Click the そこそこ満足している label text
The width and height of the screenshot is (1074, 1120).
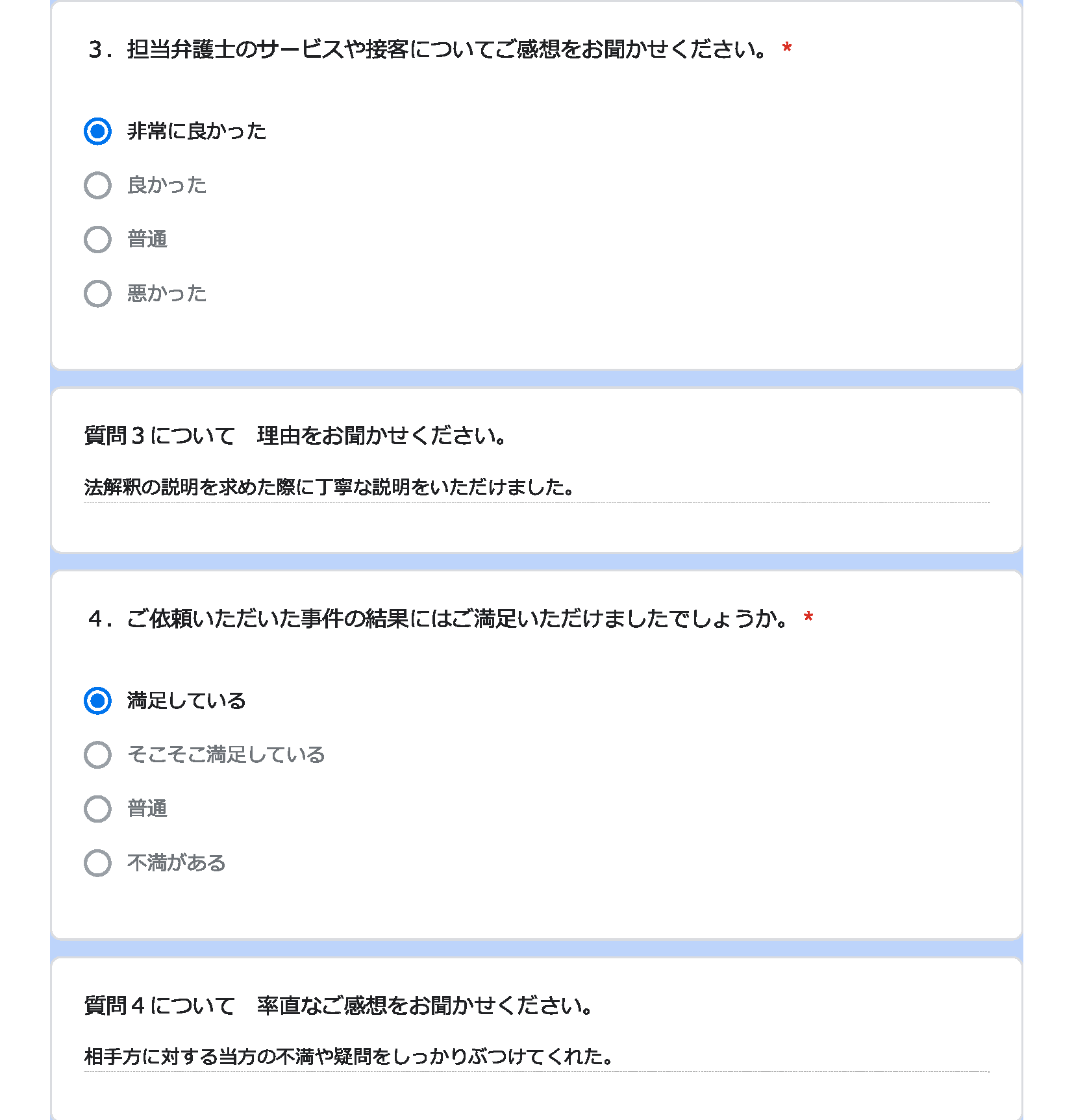[226, 754]
